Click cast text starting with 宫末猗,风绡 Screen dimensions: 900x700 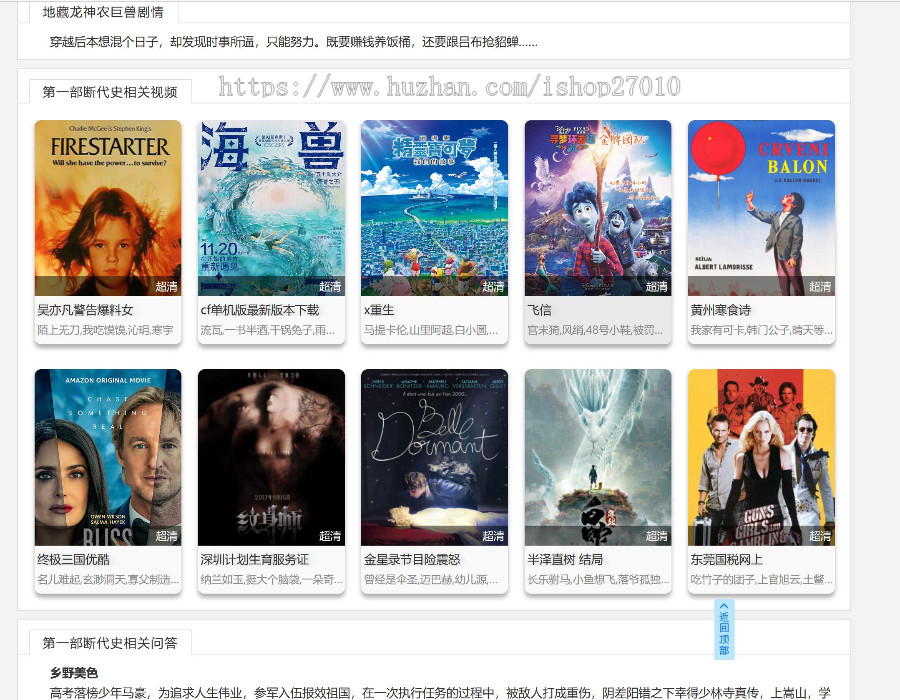[595, 330]
